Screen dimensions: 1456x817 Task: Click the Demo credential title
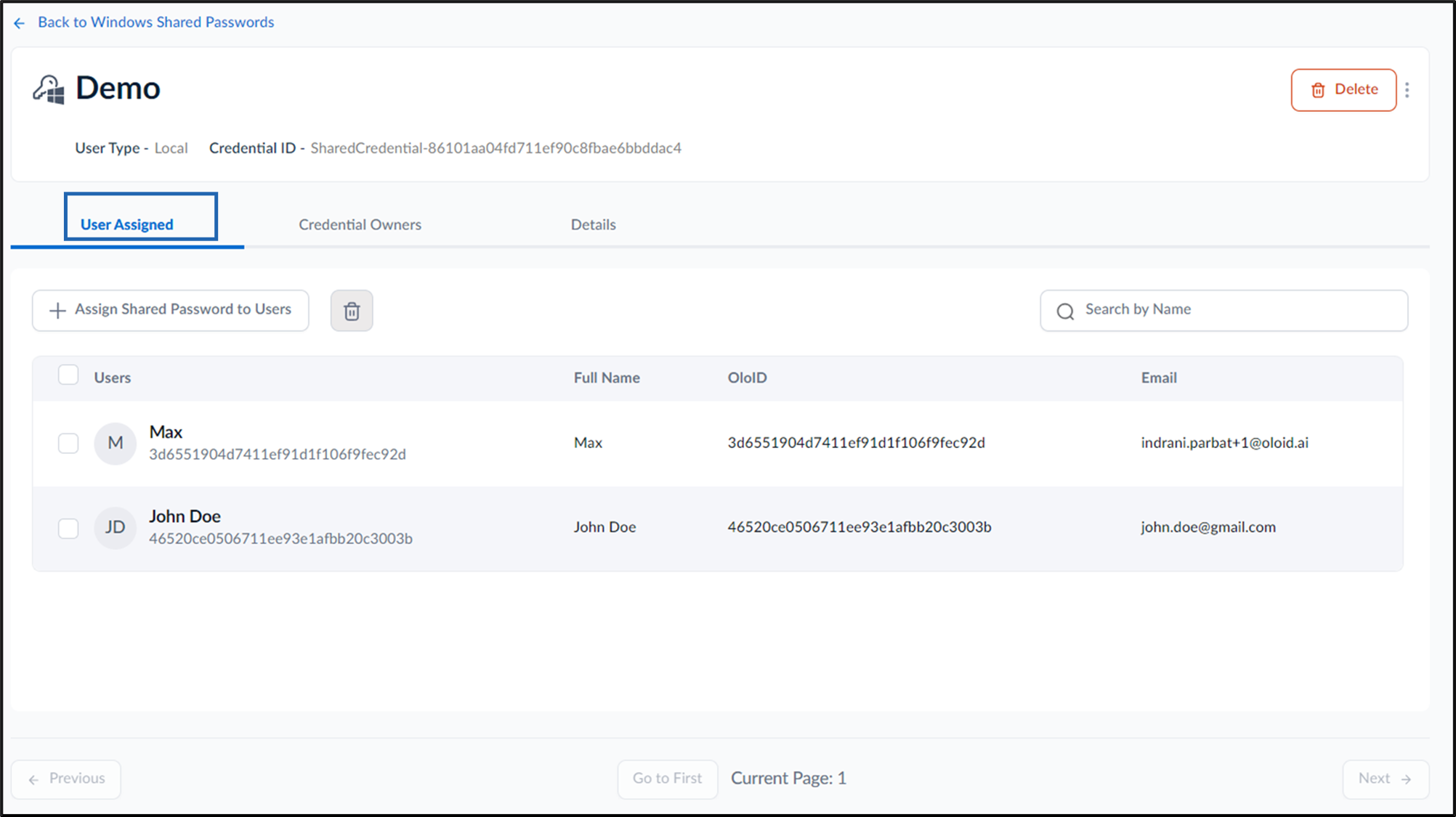[x=118, y=89]
